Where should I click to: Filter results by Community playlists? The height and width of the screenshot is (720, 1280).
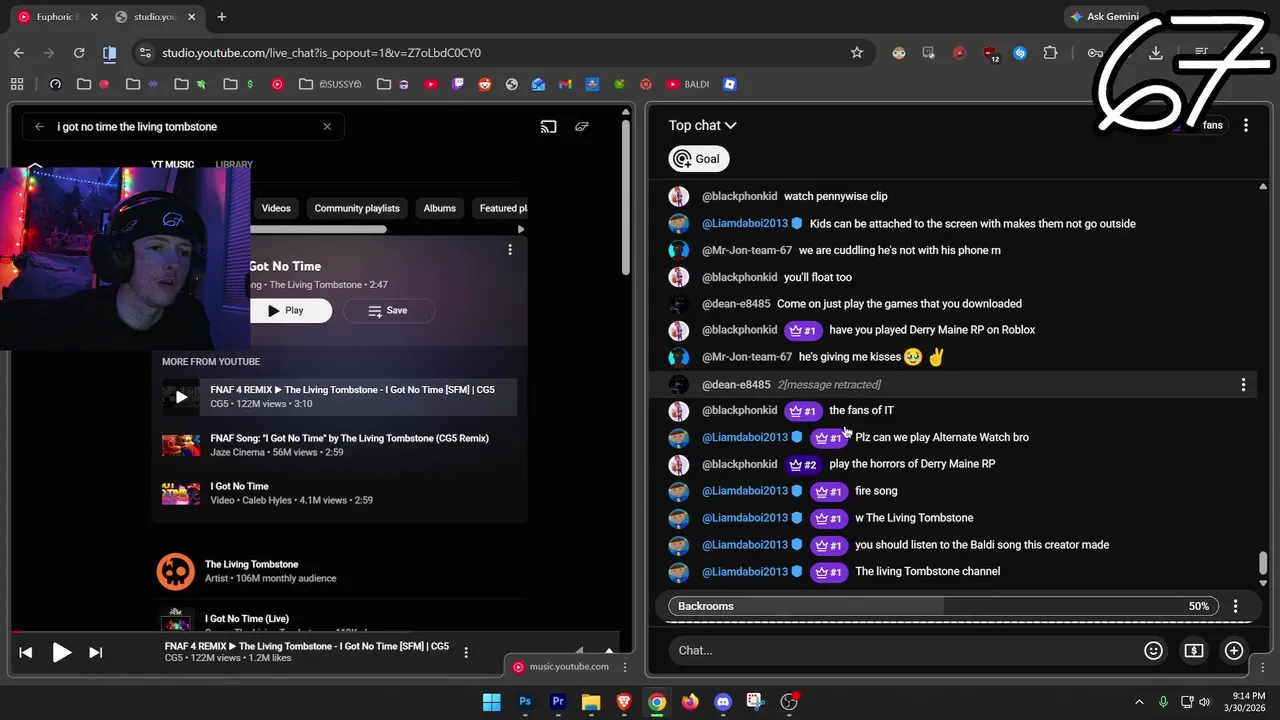click(x=357, y=208)
